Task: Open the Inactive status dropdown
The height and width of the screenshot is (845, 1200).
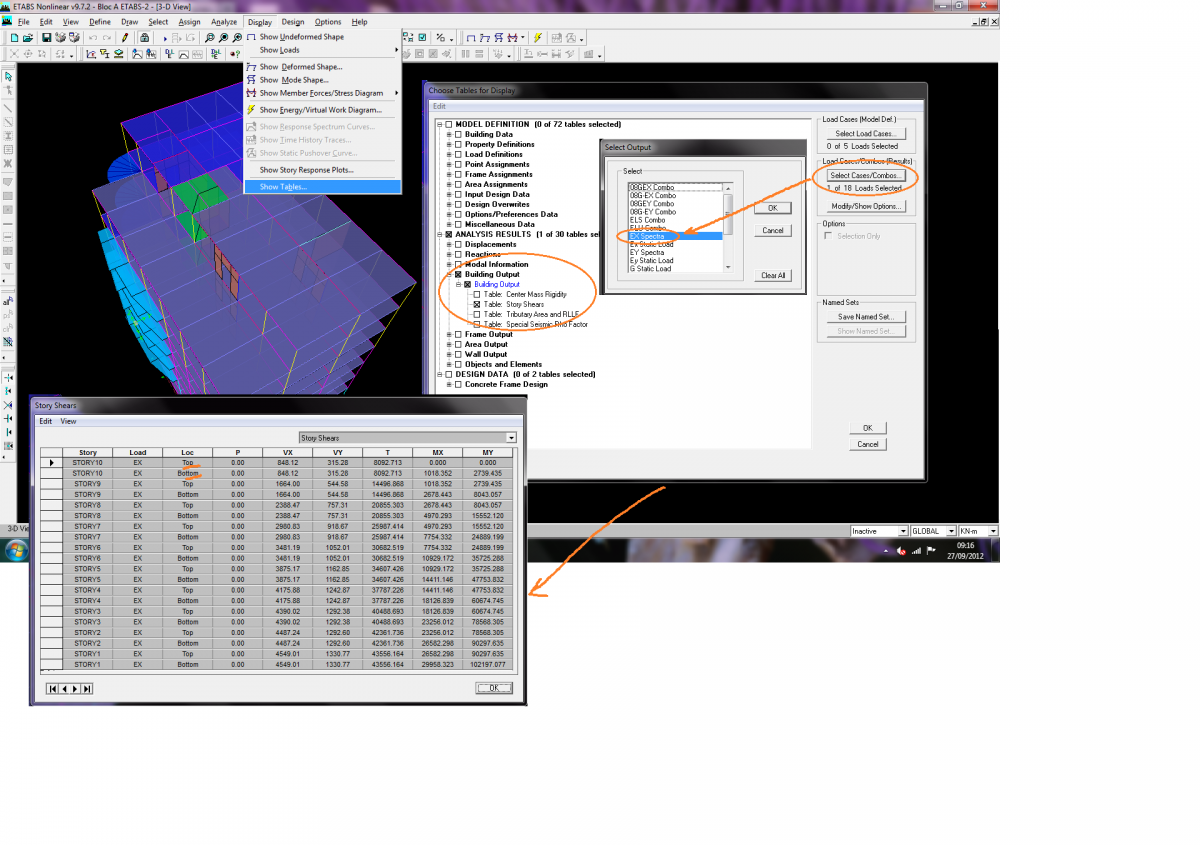Action: 904,531
